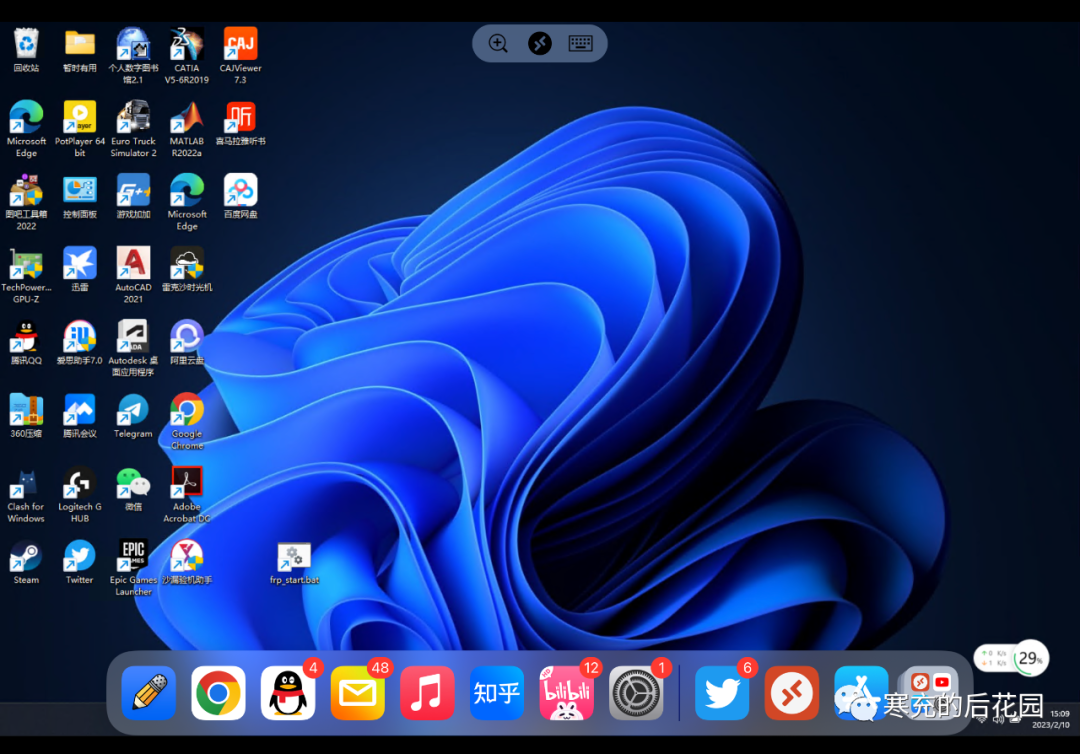Select the 雷克沙时光机 icon
The height and width of the screenshot is (754, 1080).
point(187,269)
